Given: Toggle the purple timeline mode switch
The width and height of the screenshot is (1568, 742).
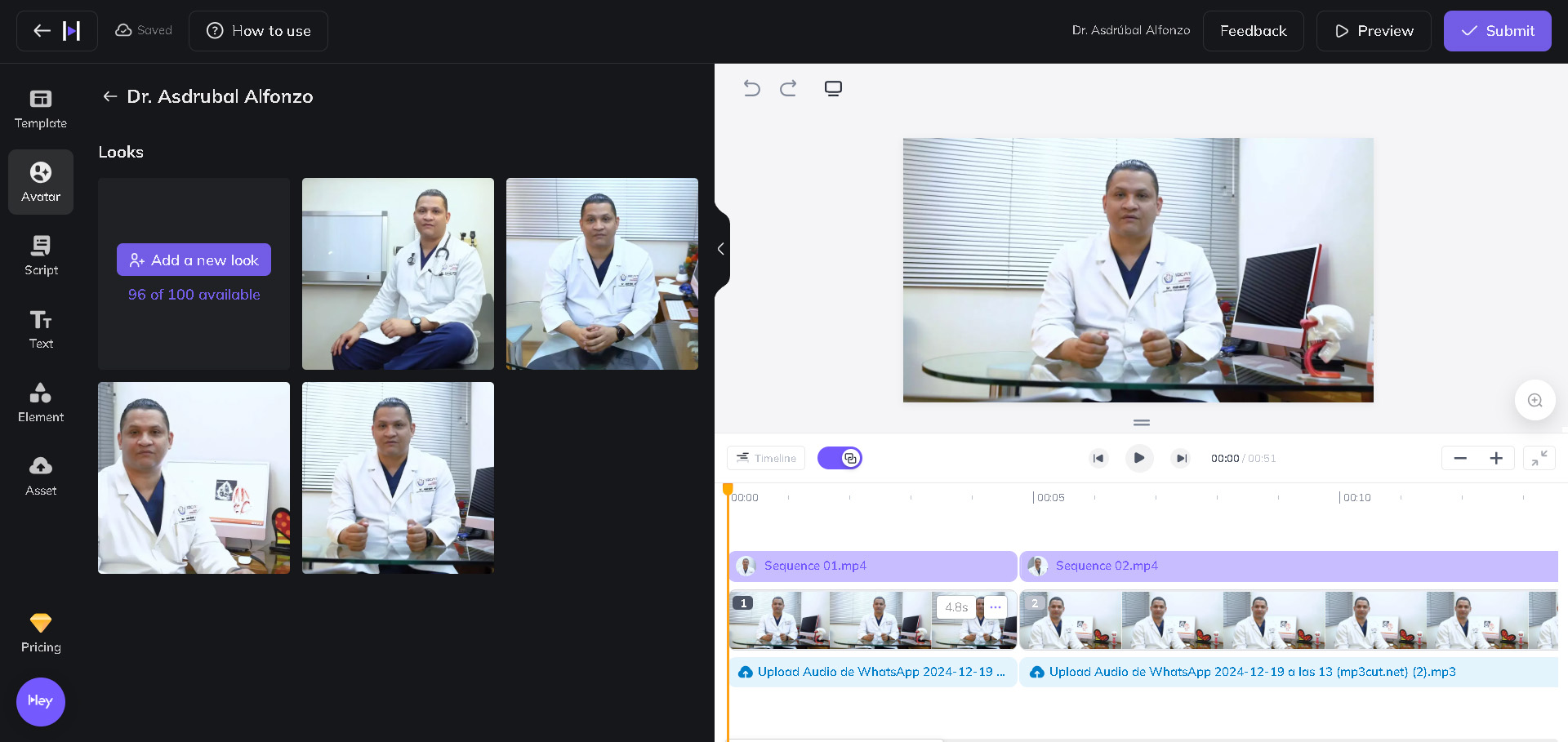Looking at the screenshot, I should pos(840,458).
